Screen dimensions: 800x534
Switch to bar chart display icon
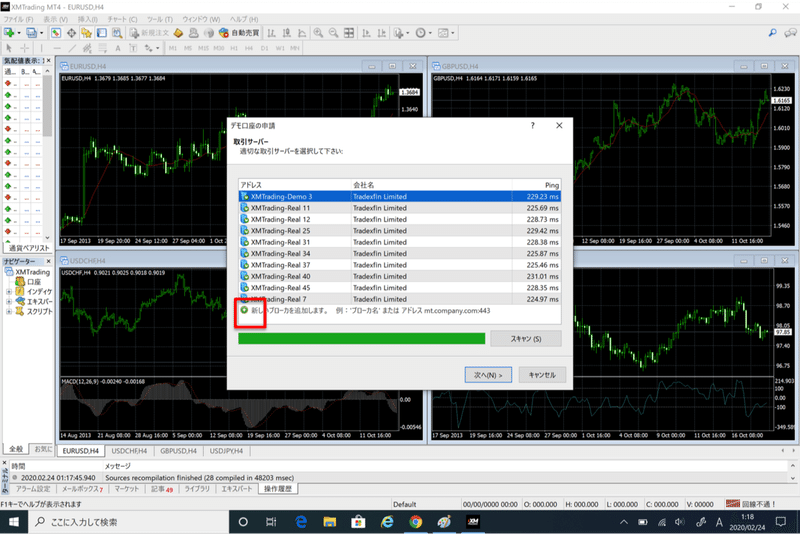(271, 33)
